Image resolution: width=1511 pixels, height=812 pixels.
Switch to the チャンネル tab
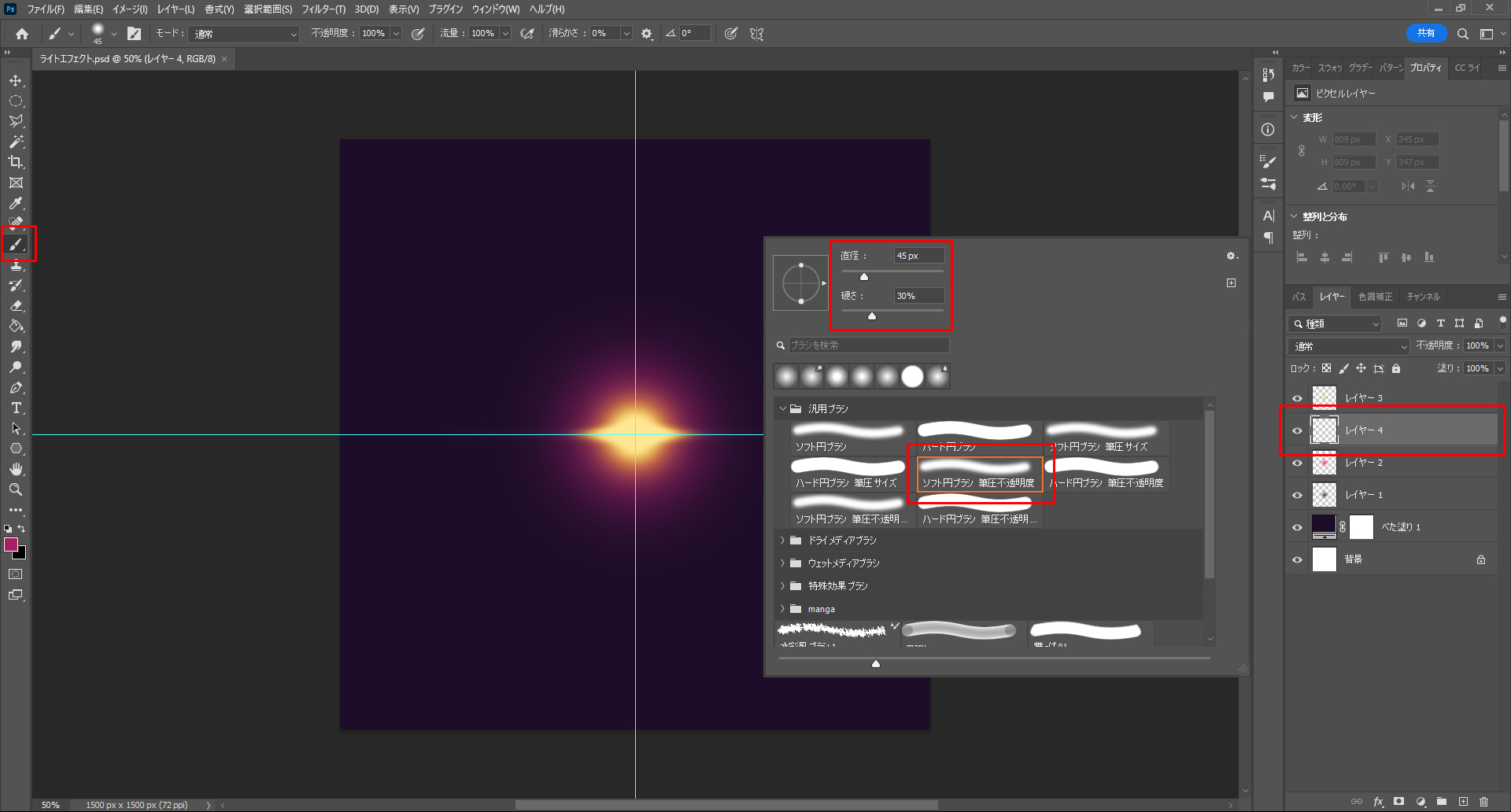click(1423, 297)
